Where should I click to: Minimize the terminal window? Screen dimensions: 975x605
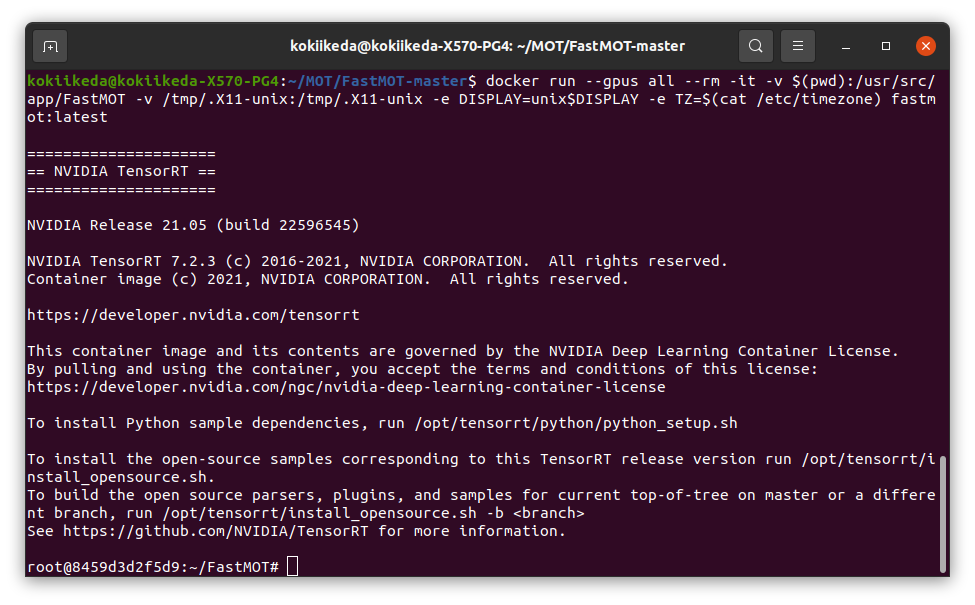845,46
